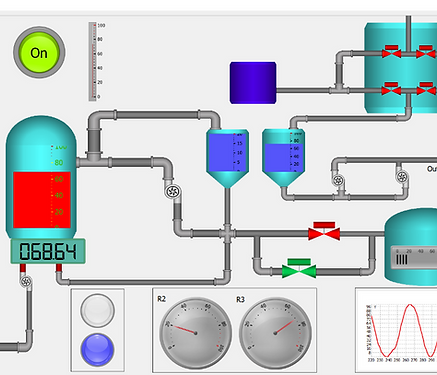Click the 068.64 digital display

[48, 251]
